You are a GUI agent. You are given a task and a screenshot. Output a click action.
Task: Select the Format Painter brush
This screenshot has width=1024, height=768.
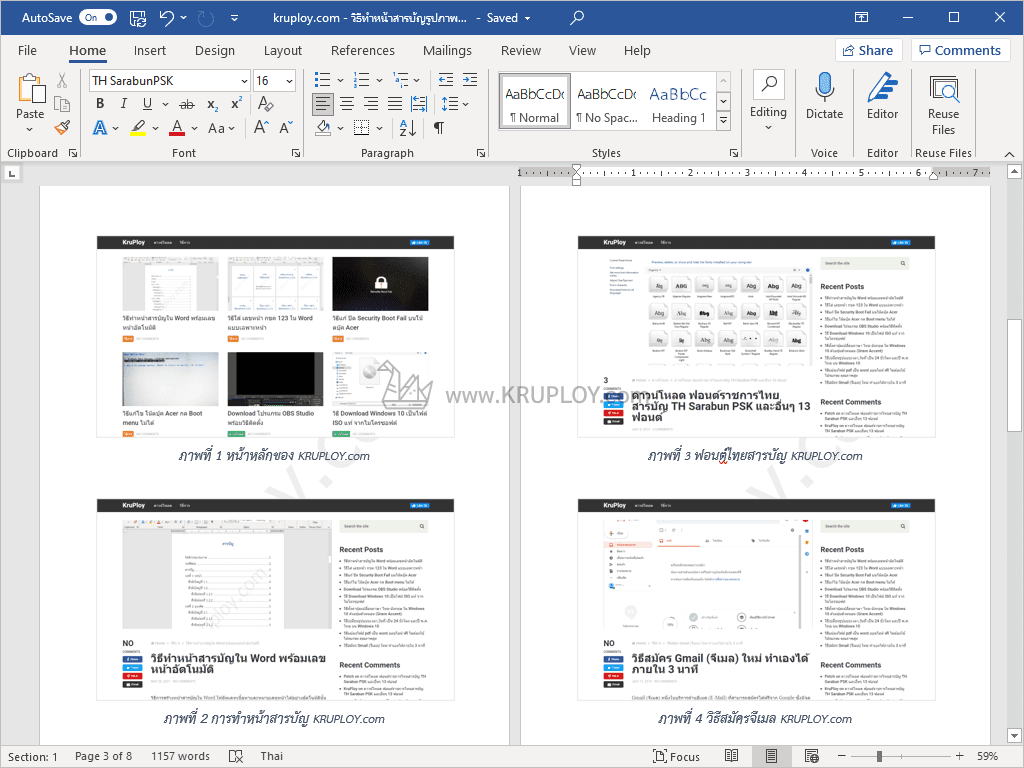coord(62,127)
